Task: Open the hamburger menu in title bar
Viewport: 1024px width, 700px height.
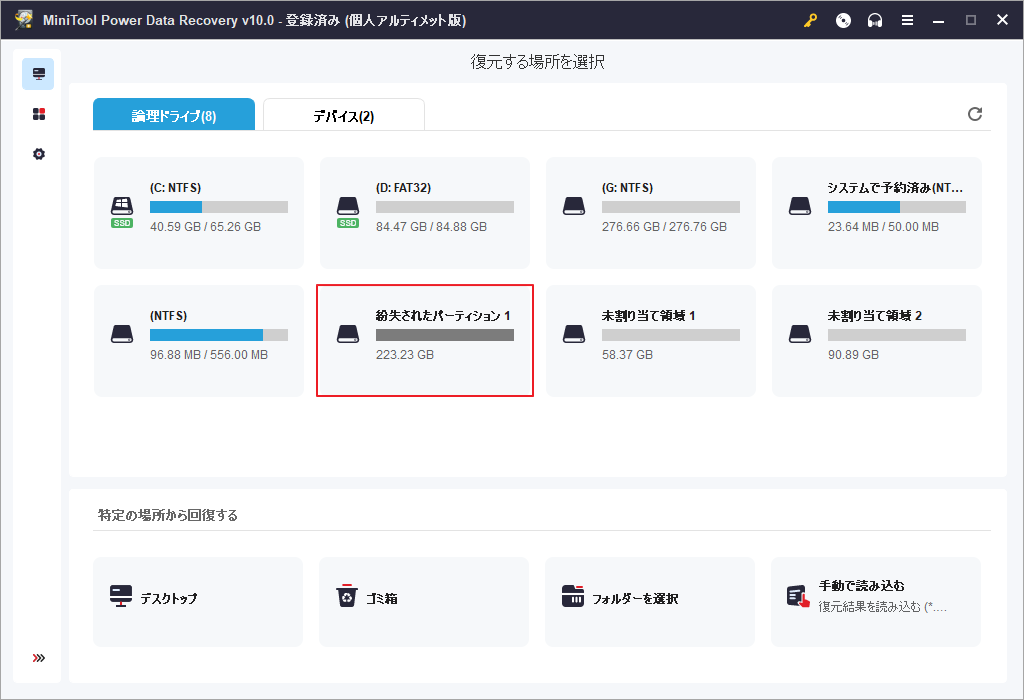Action: (907, 20)
